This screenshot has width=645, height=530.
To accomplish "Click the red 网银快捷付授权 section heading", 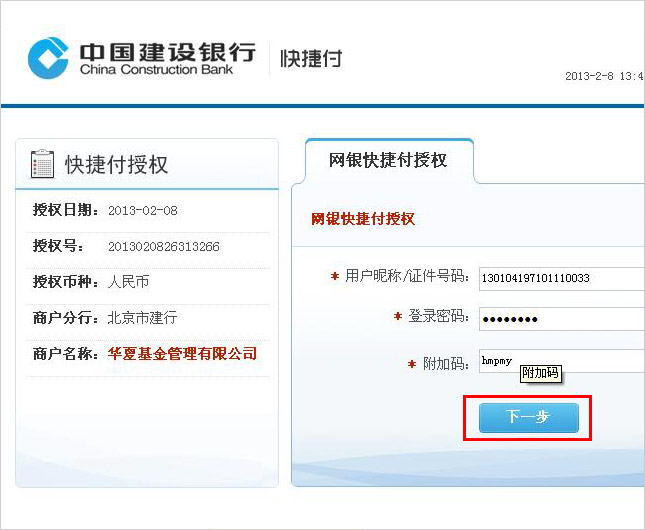I will [362, 219].
